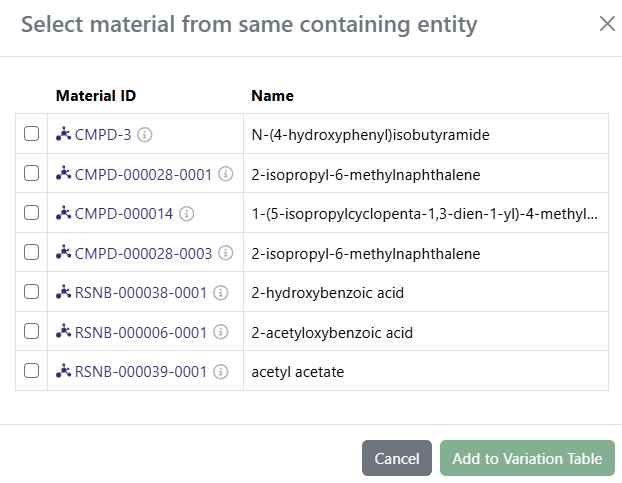Open the RSNB-000039-0001 material link

pyautogui.click(x=141, y=372)
